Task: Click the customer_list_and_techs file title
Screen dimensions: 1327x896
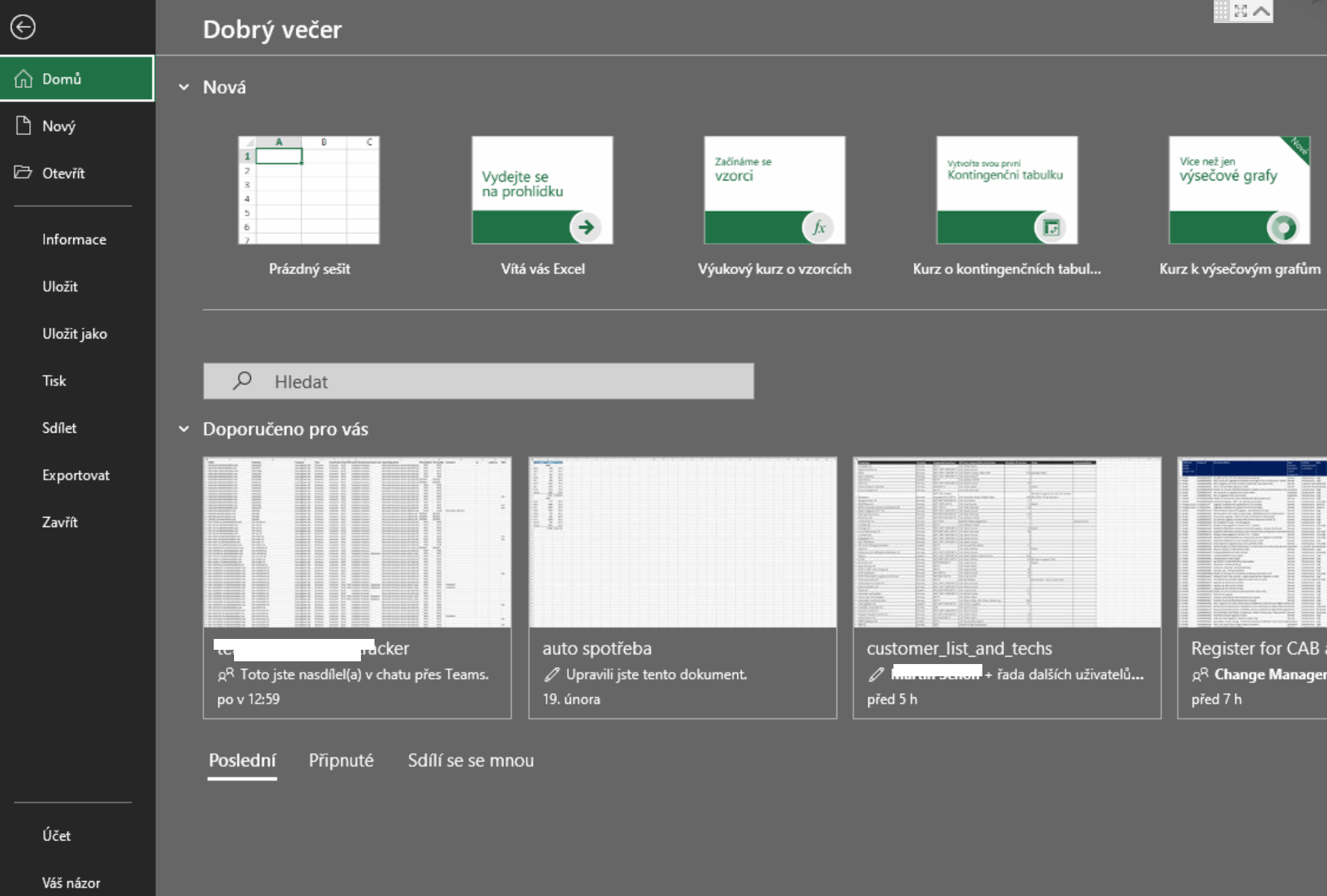Action: 959,648
